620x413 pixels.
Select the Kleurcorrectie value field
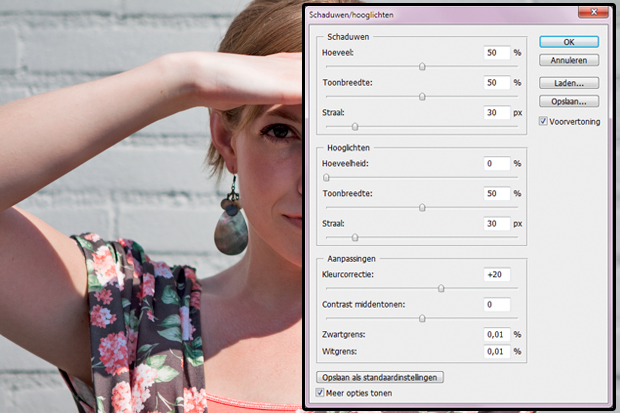tap(496, 273)
